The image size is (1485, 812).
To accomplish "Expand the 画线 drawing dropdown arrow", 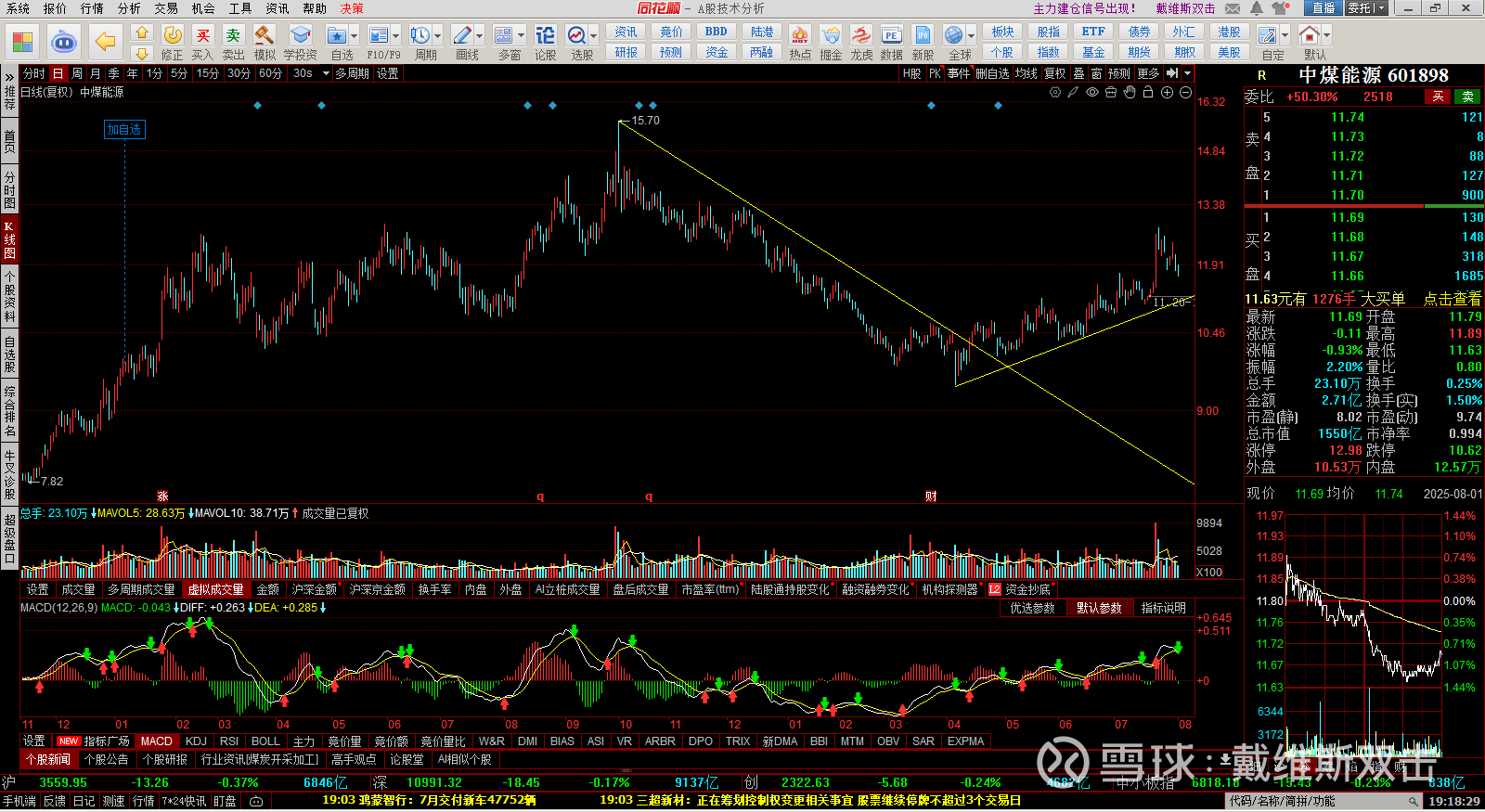I will coord(480,35).
